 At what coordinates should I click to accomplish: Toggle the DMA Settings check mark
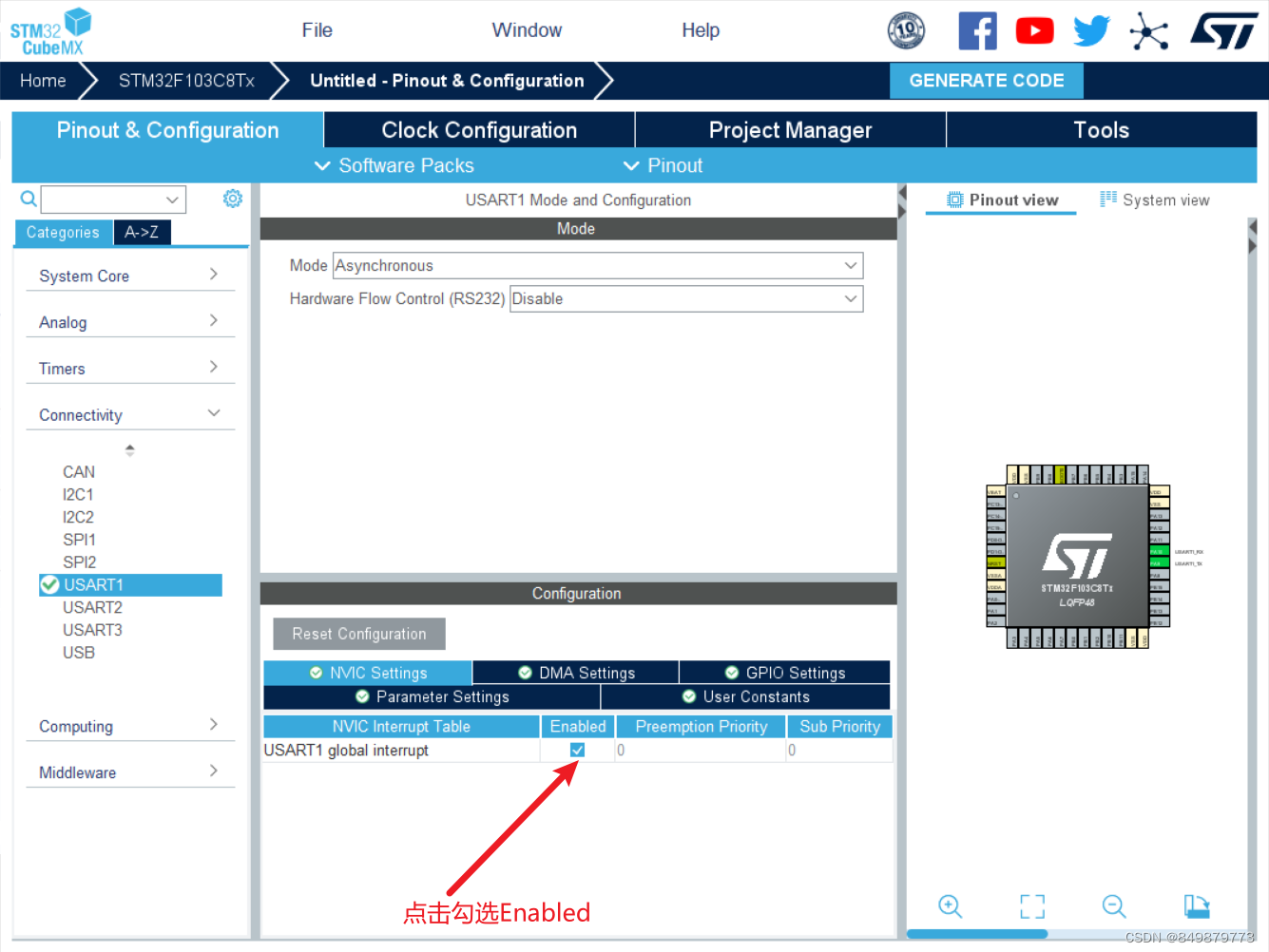tap(524, 672)
